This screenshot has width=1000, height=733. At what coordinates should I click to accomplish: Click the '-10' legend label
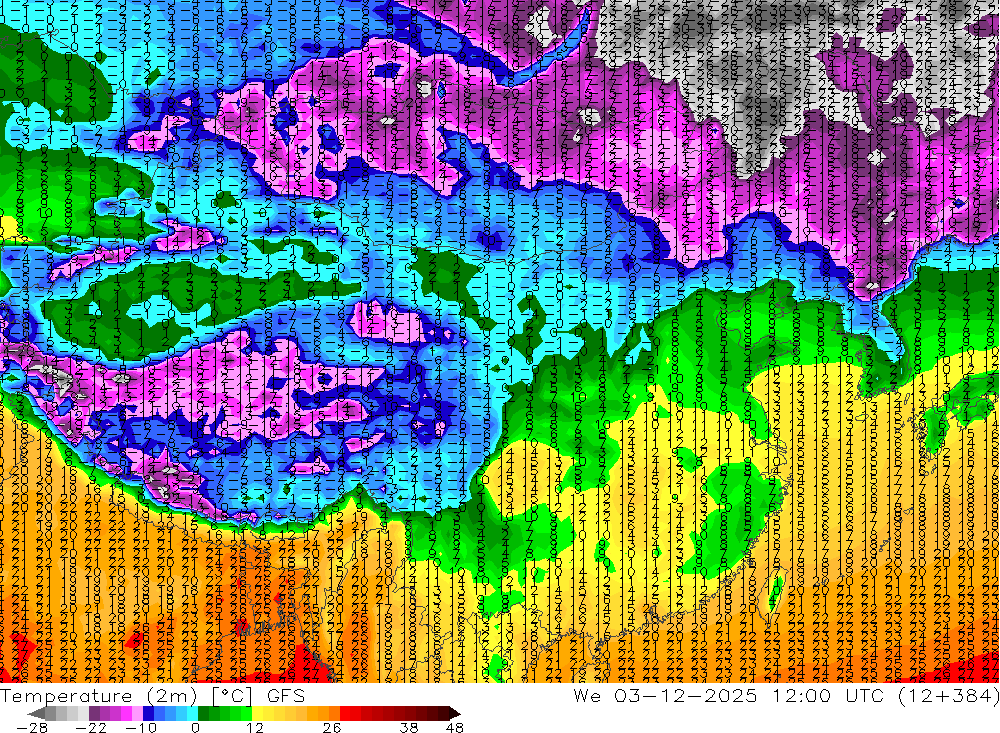(x=142, y=728)
